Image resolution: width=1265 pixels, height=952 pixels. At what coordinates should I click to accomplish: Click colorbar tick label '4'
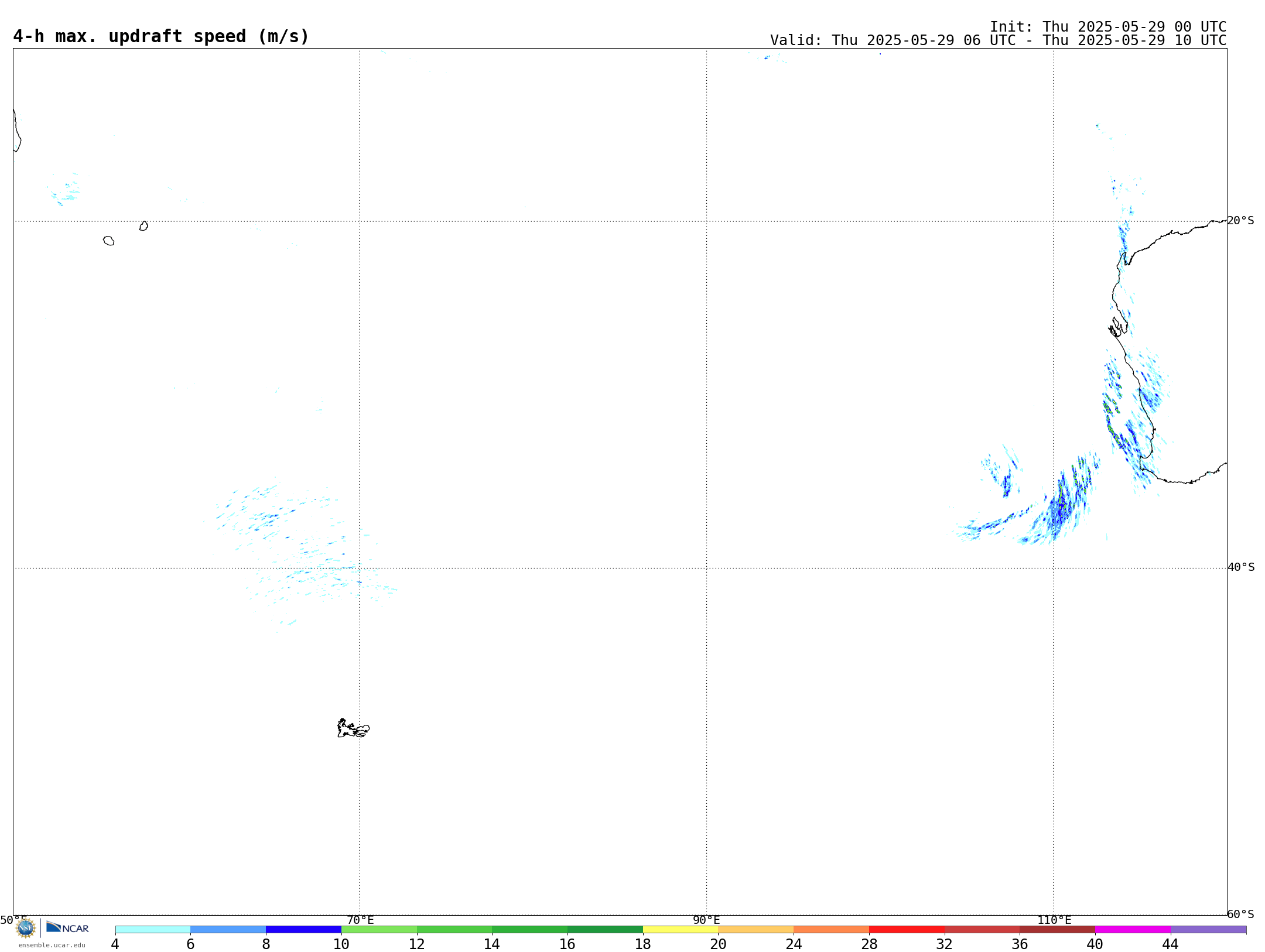[x=115, y=944]
